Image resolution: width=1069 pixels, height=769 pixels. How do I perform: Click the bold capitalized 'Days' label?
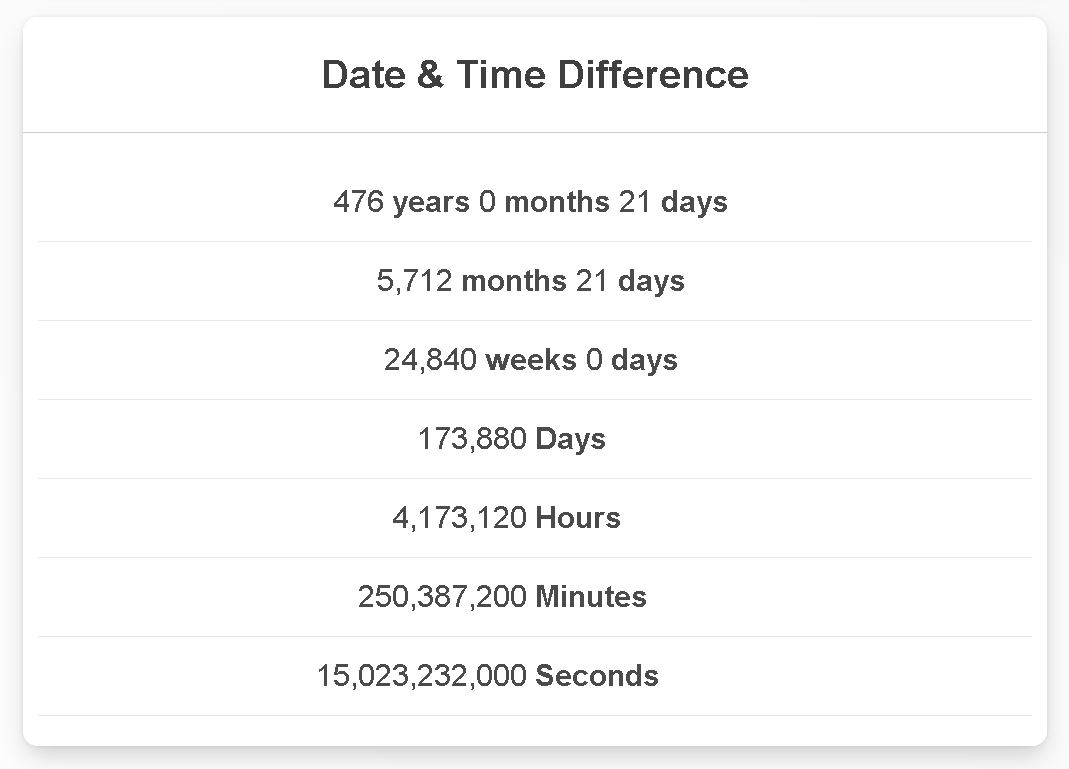(x=571, y=439)
